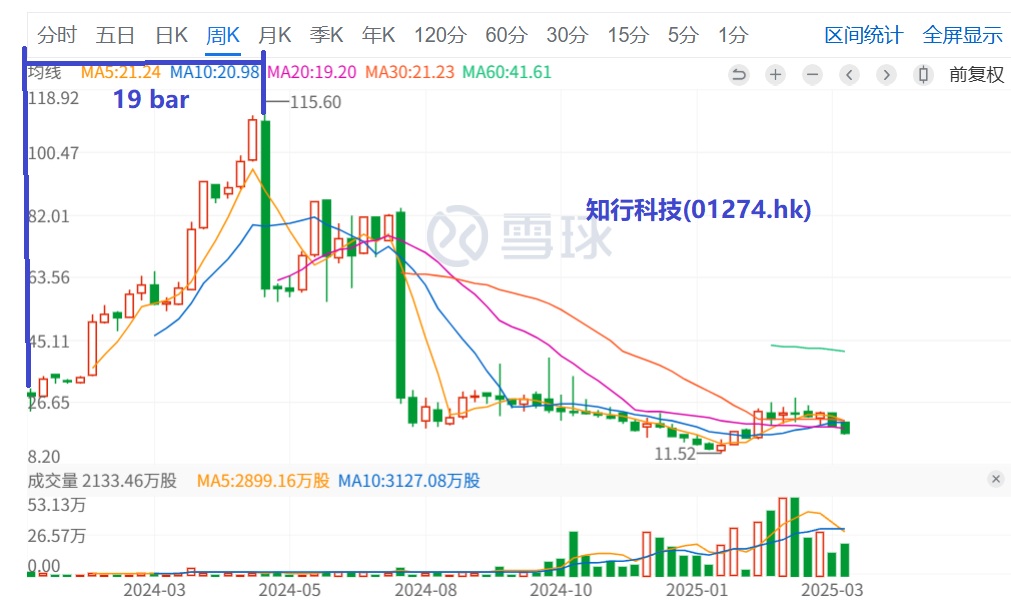The width and height of the screenshot is (1011, 603).
Task: Click the MA30:21.23 indicator label
Action: pos(410,72)
